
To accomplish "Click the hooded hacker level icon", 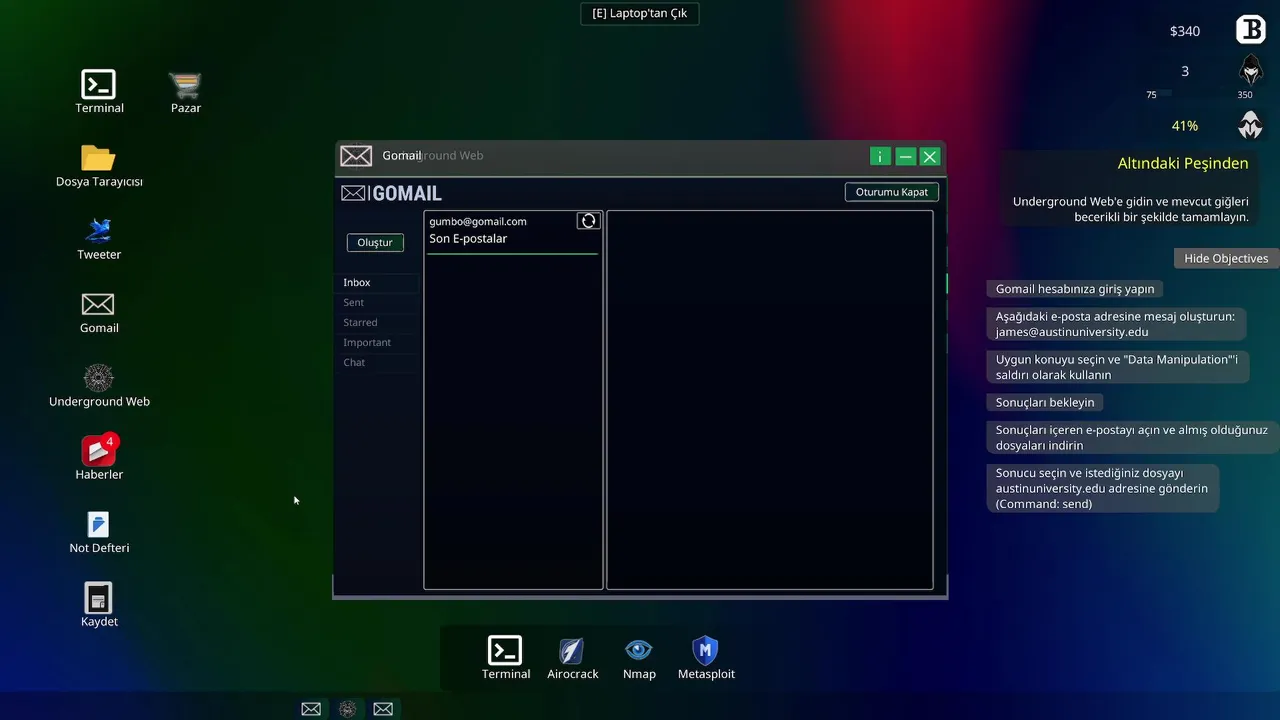I will coord(1250,70).
